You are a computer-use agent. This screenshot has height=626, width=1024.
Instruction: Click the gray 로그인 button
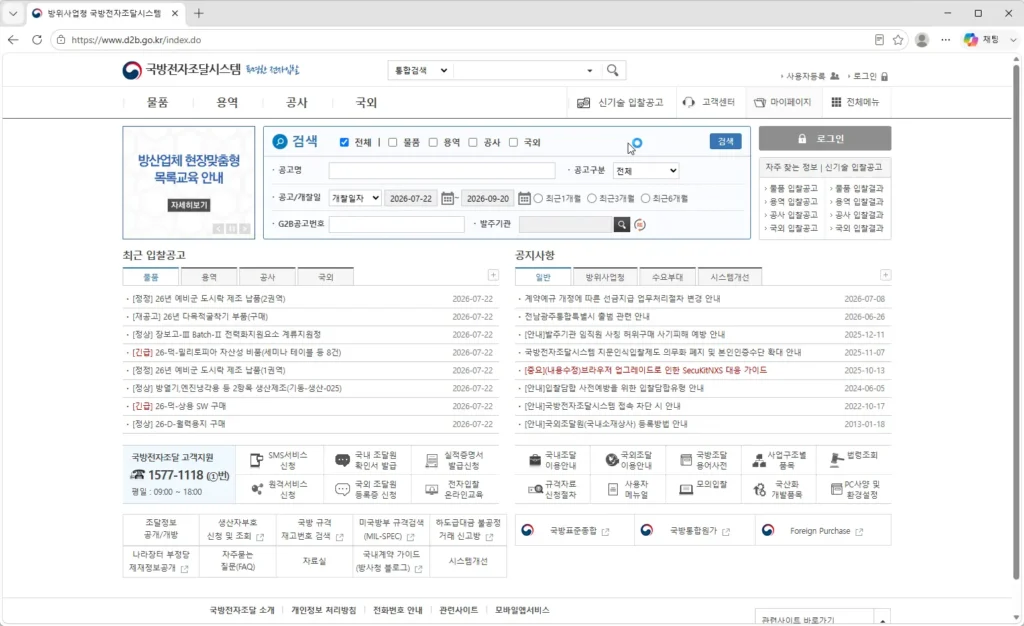825,138
